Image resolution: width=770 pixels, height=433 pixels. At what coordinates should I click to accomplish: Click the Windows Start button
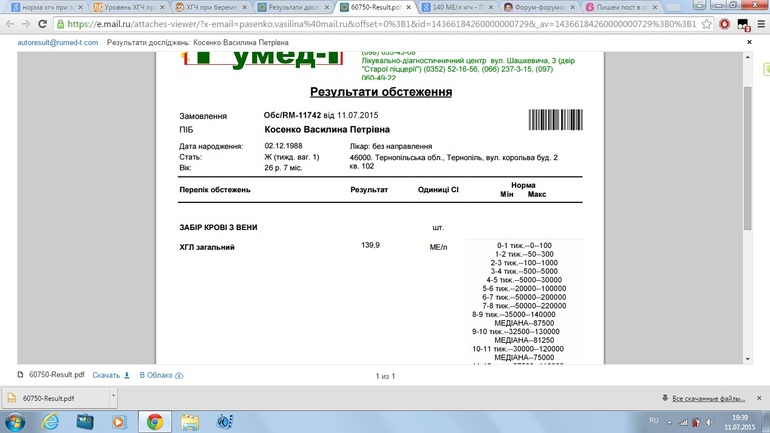tap(15, 422)
